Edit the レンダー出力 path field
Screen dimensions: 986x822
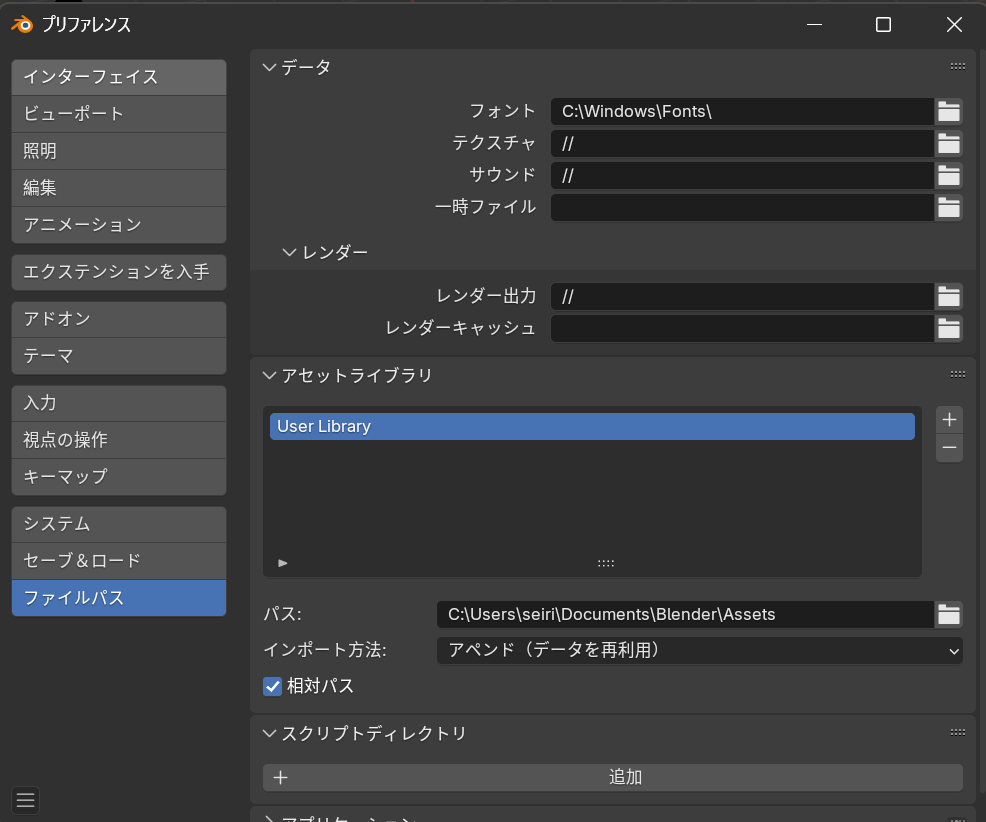tap(742, 296)
